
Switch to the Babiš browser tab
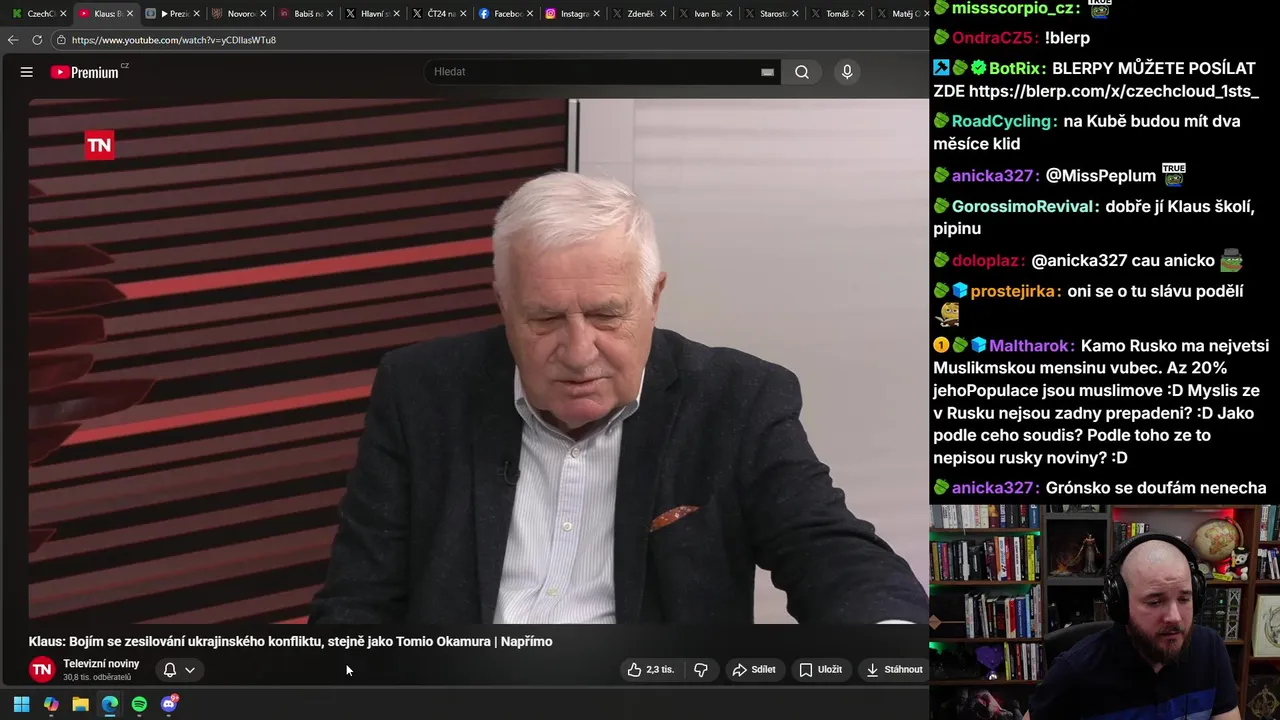(x=304, y=14)
